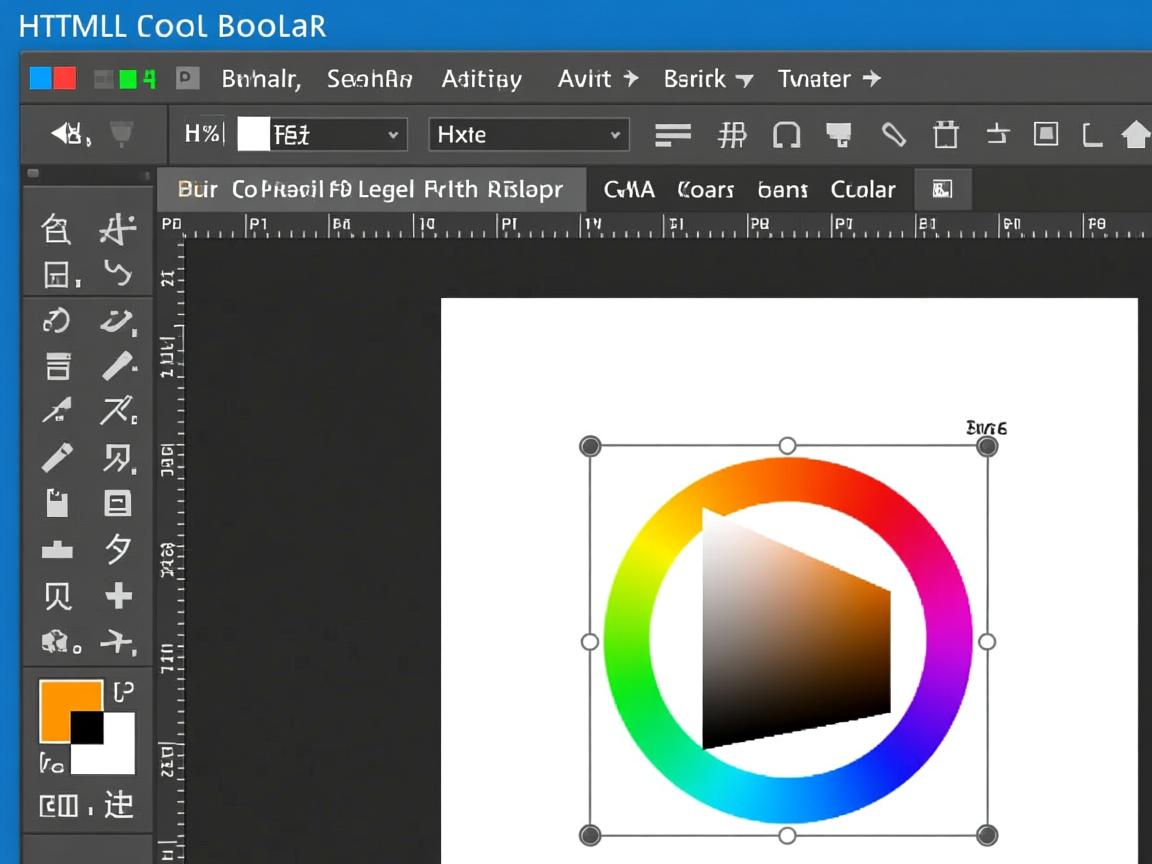Swap foreground and background colors

122,691
